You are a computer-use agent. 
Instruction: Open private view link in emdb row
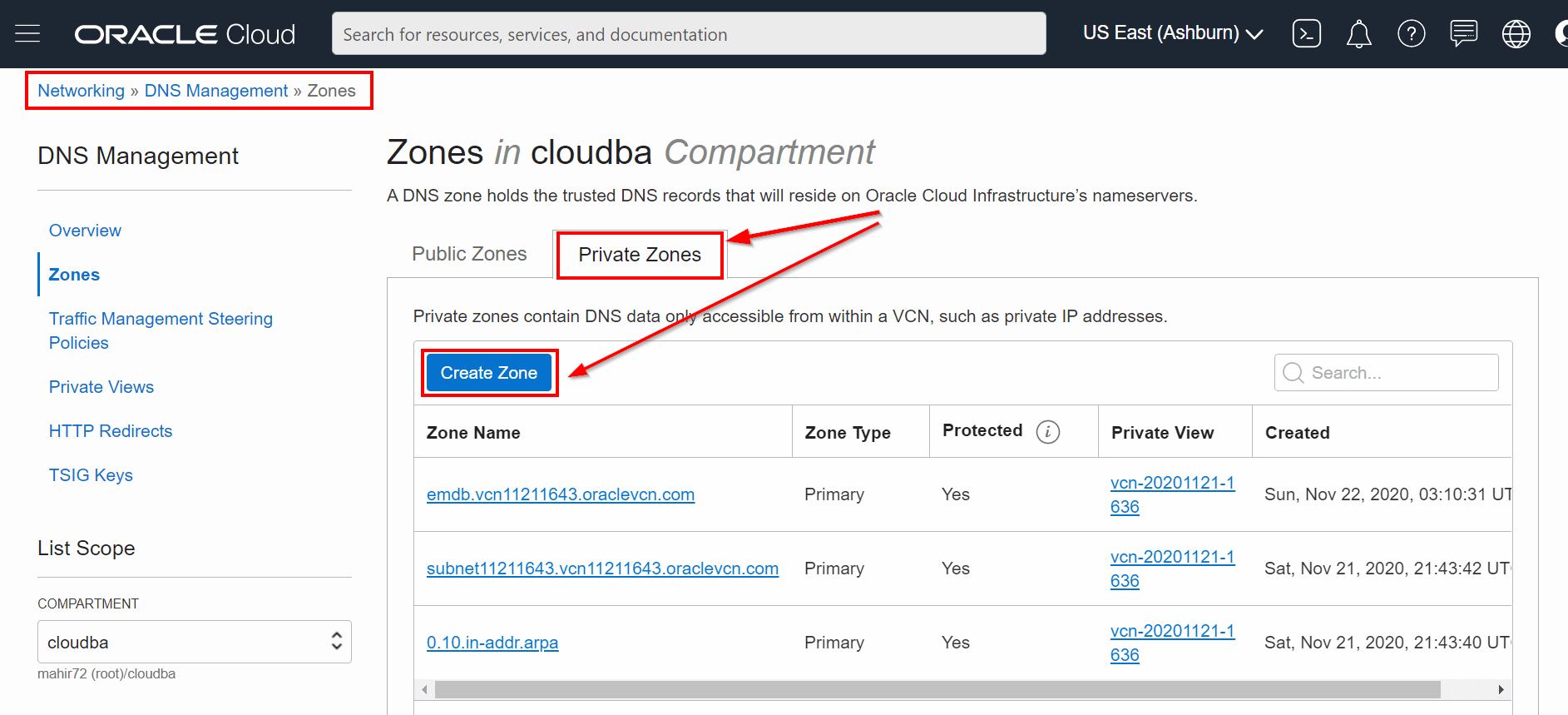[x=1172, y=494]
